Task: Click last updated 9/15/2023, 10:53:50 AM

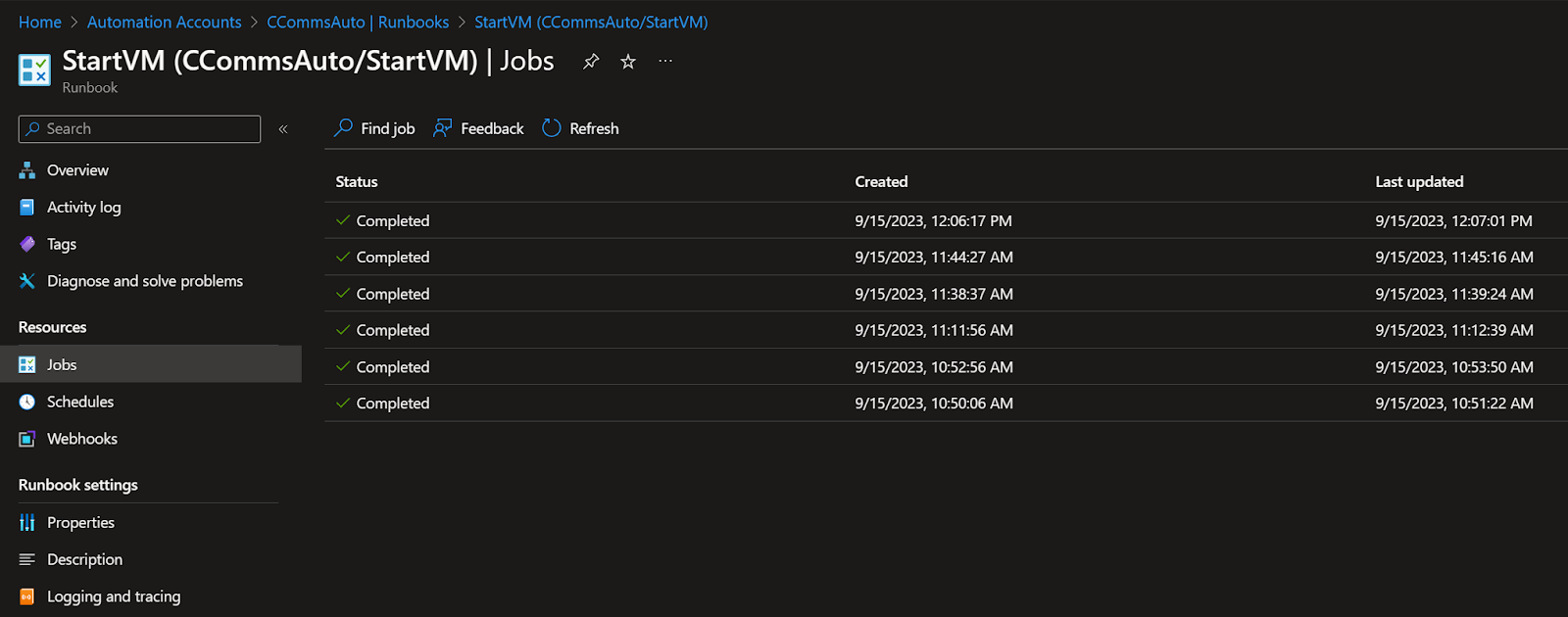Action: [1454, 367]
